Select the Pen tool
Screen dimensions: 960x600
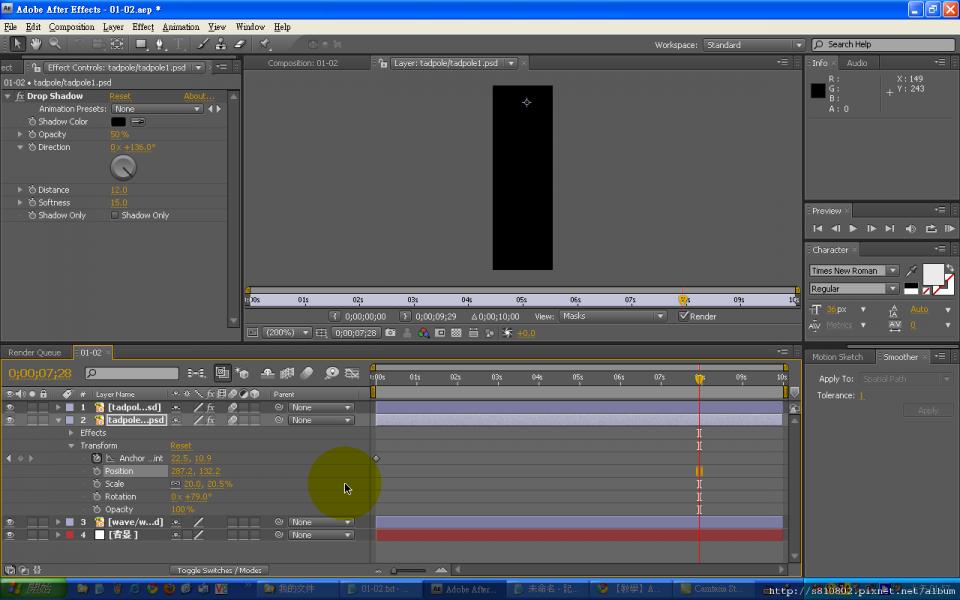point(160,44)
